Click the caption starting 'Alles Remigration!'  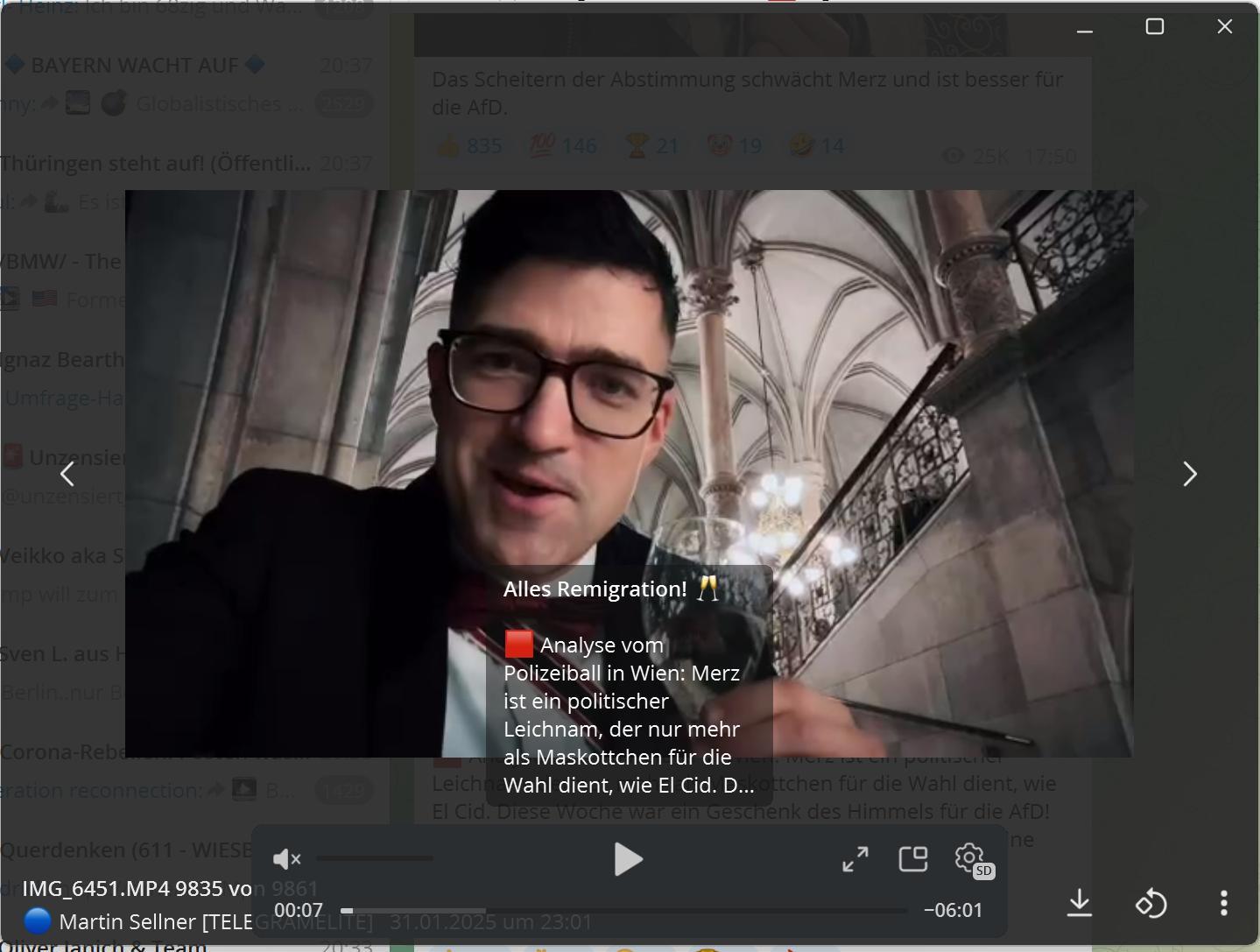(629, 687)
